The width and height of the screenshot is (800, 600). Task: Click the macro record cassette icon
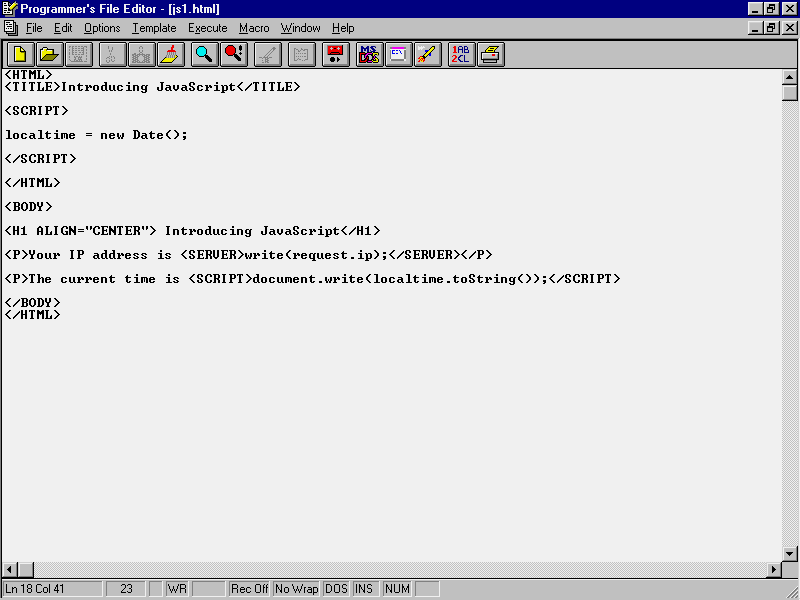click(337, 54)
